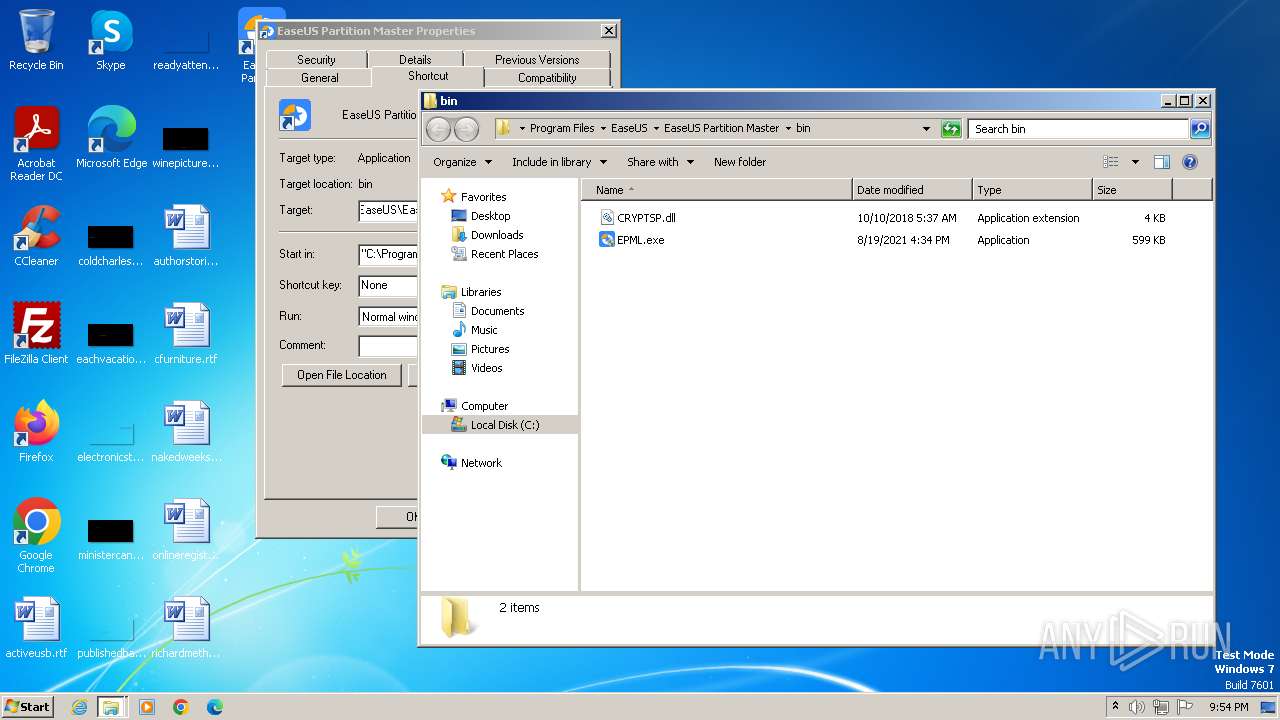Click the search magnifier button

1200,129
